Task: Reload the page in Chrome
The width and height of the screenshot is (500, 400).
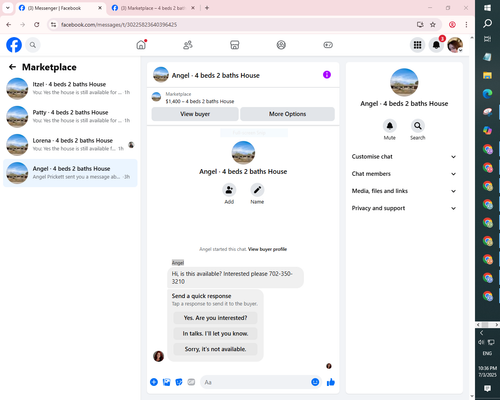Action: pyautogui.click(x=37, y=25)
